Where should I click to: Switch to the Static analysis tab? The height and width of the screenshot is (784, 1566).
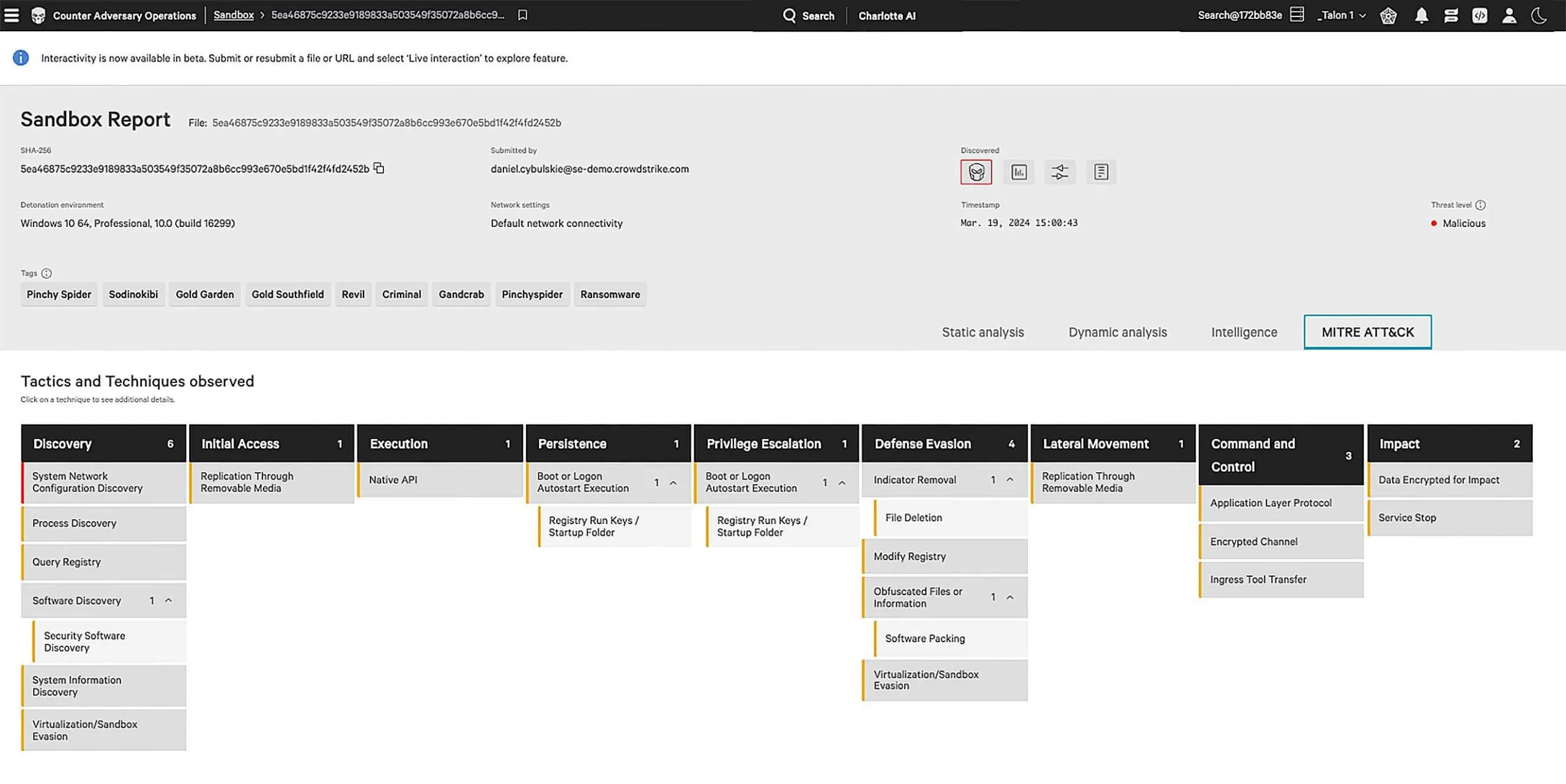982,332
